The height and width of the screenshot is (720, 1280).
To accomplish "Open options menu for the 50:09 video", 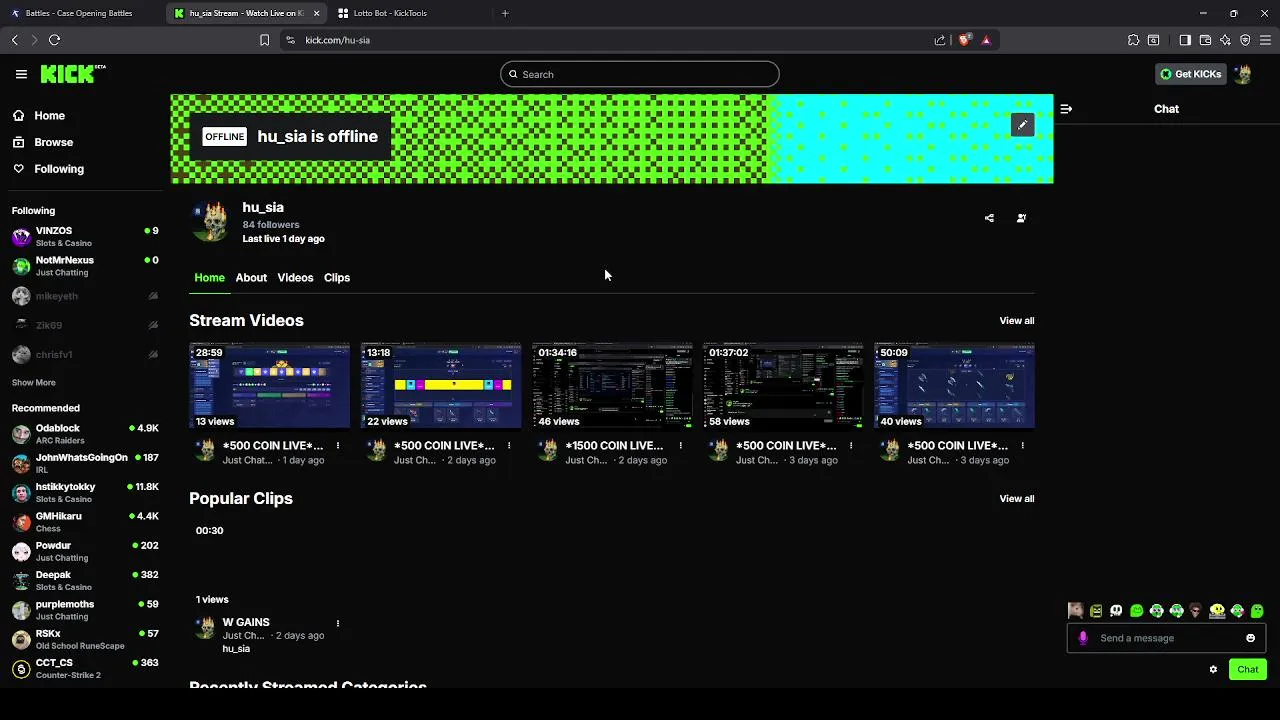I will pos(1023,446).
